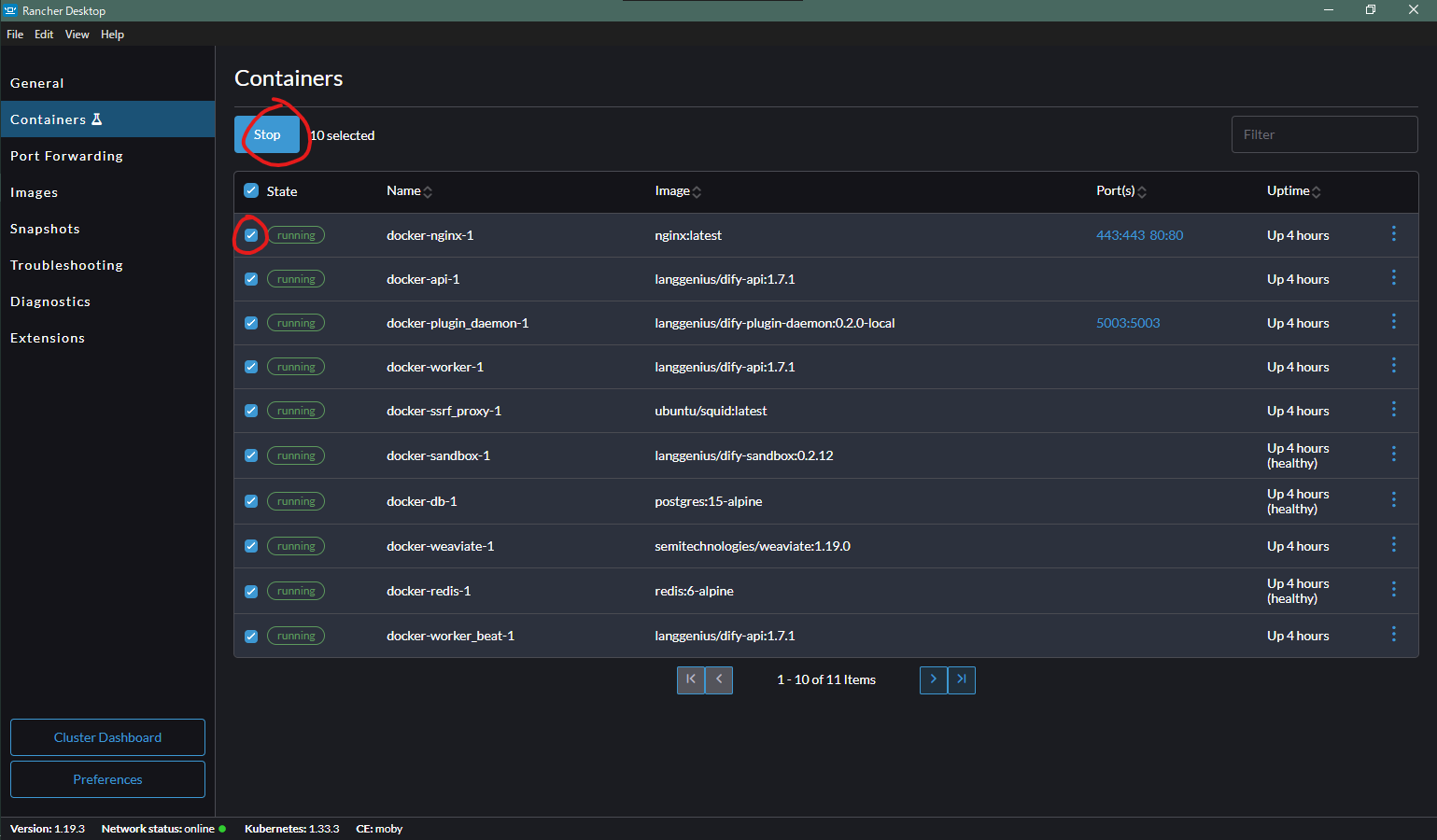Screen dimensions: 1437x840
Task: Sort containers by Image column
Action: [x=678, y=190]
